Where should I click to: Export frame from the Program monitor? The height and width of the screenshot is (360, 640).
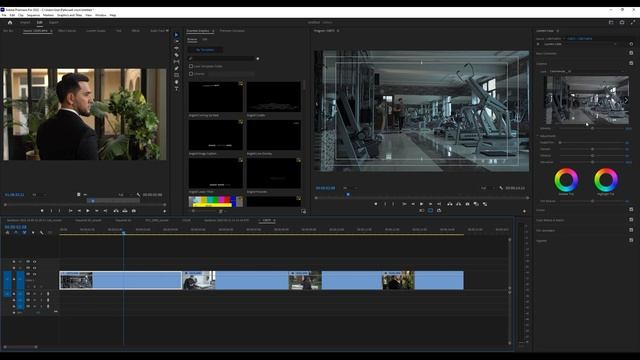tap(467, 204)
